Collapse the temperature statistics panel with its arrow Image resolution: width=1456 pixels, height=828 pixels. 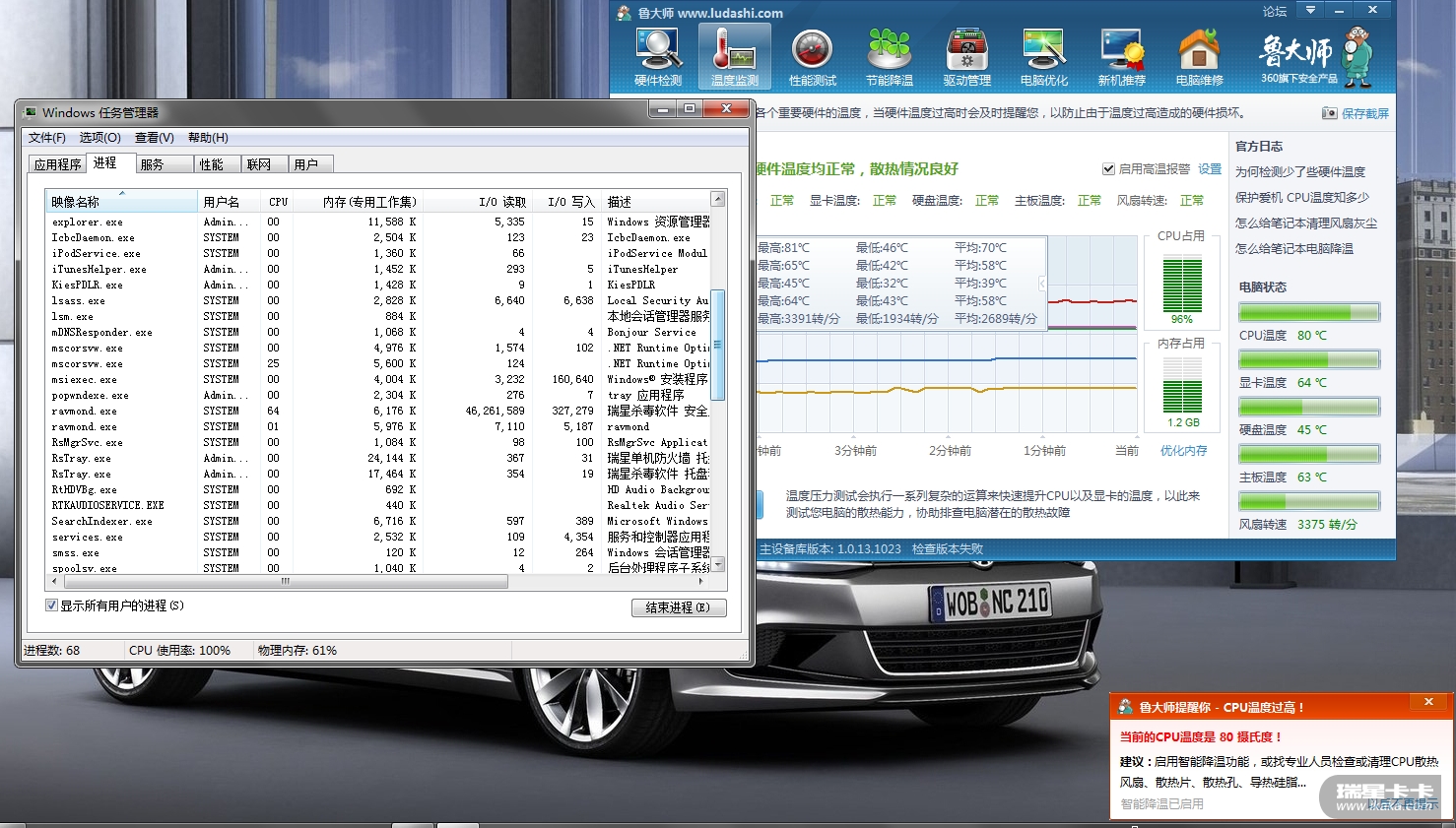click(x=1041, y=284)
